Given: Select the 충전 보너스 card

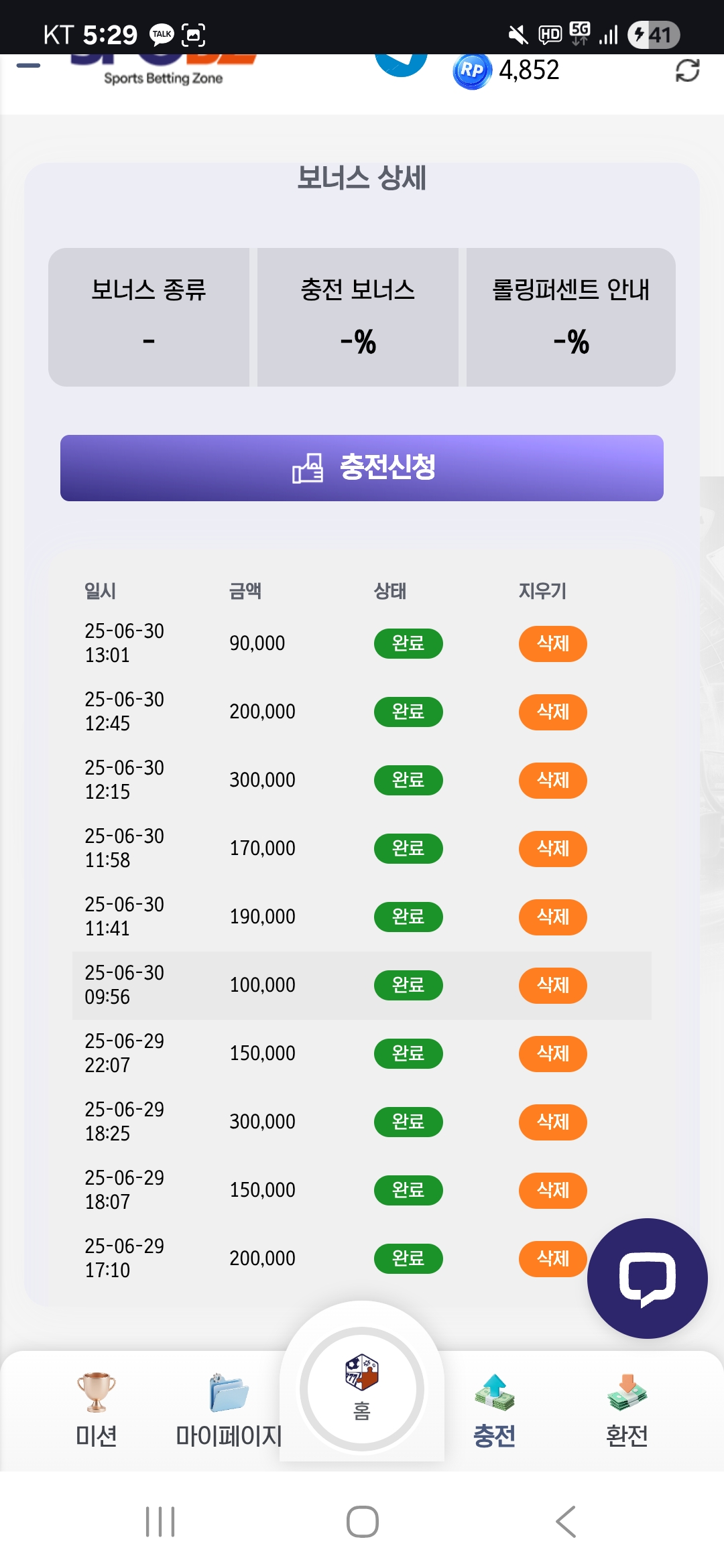Looking at the screenshot, I should pyautogui.click(x=358, y=317).
